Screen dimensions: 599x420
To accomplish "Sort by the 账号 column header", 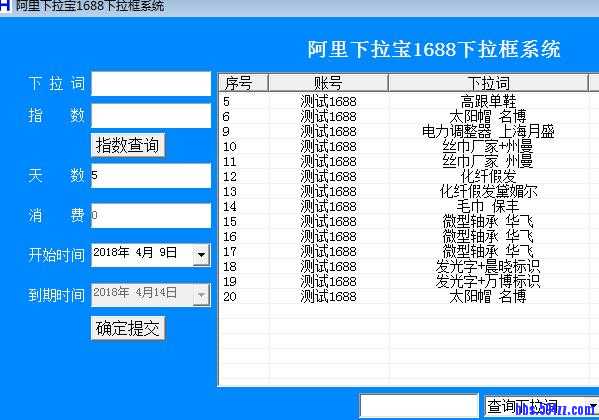I will click(x=328, y=83).
